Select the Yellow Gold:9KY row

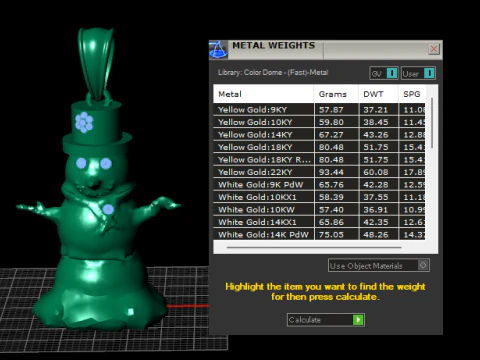coord(319,110)
